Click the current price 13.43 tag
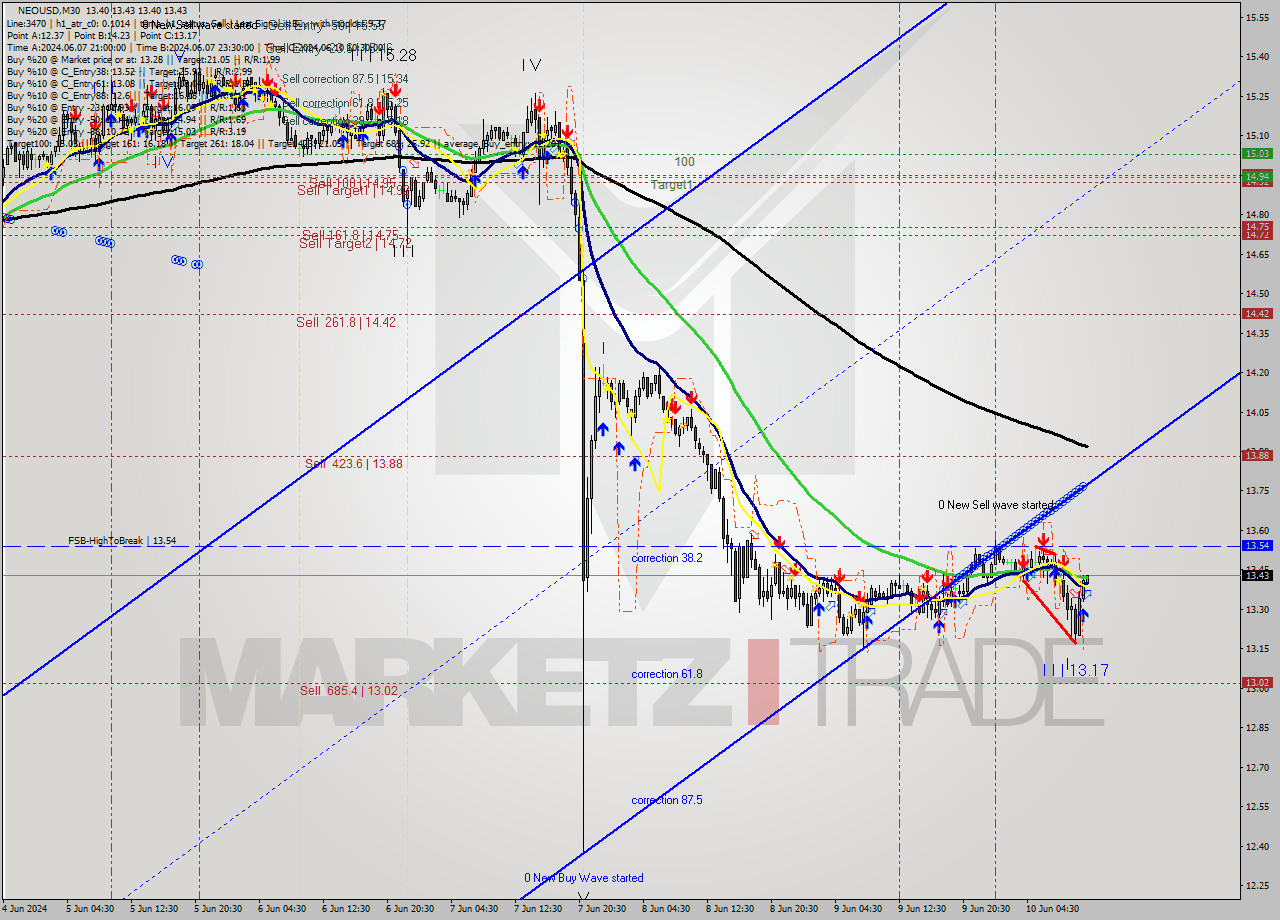The height and width of the screenshot is (920, 1280). pyautogui.click(x=1256, y=574)
